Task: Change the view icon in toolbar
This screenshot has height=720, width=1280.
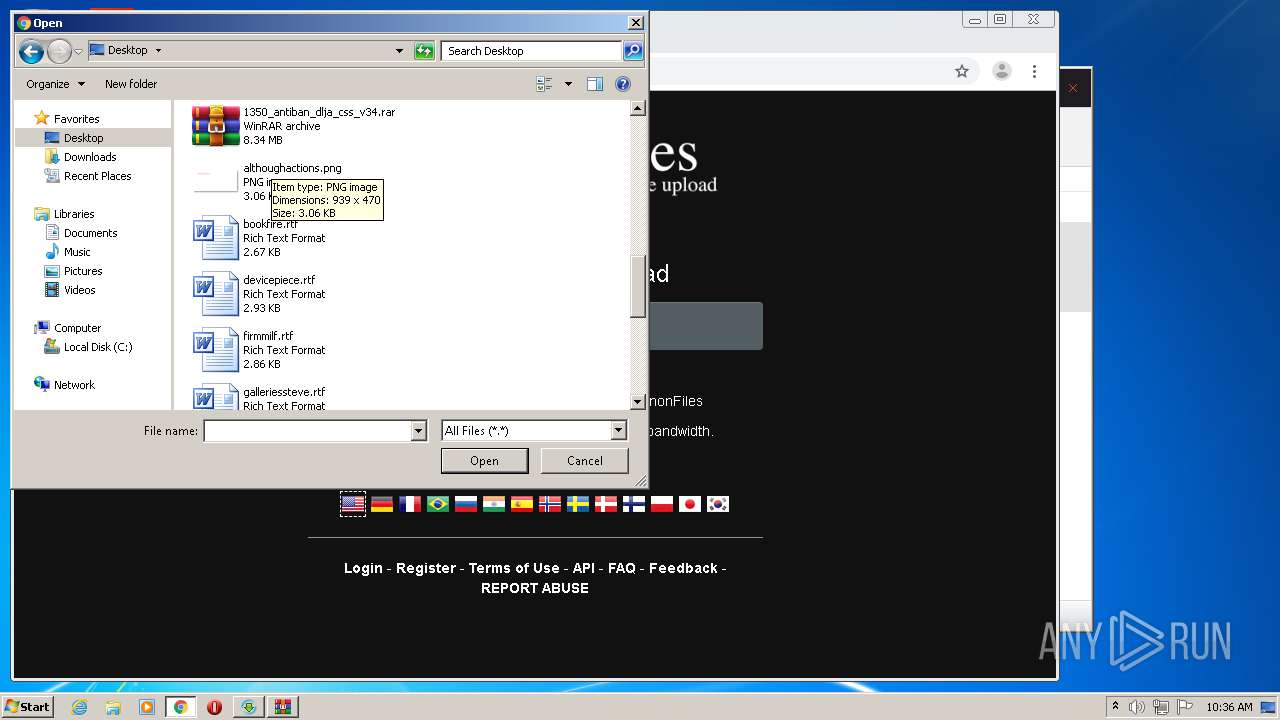Action: click(544, 84)
